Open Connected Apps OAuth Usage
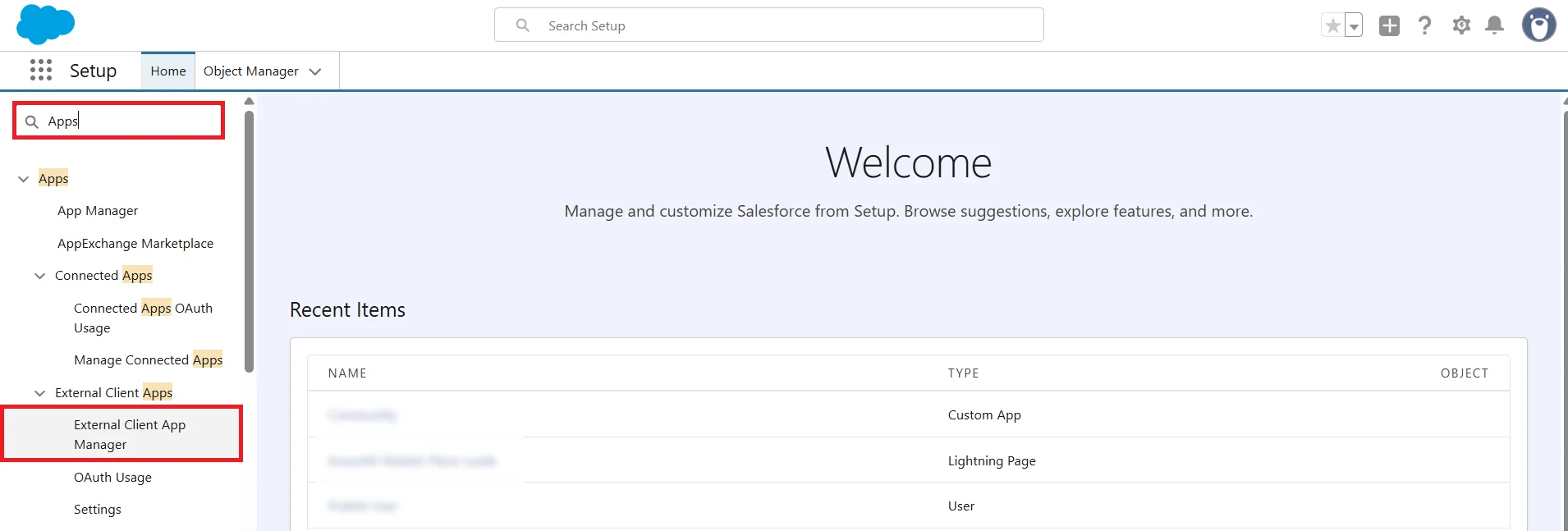 [x=143, y=318]
